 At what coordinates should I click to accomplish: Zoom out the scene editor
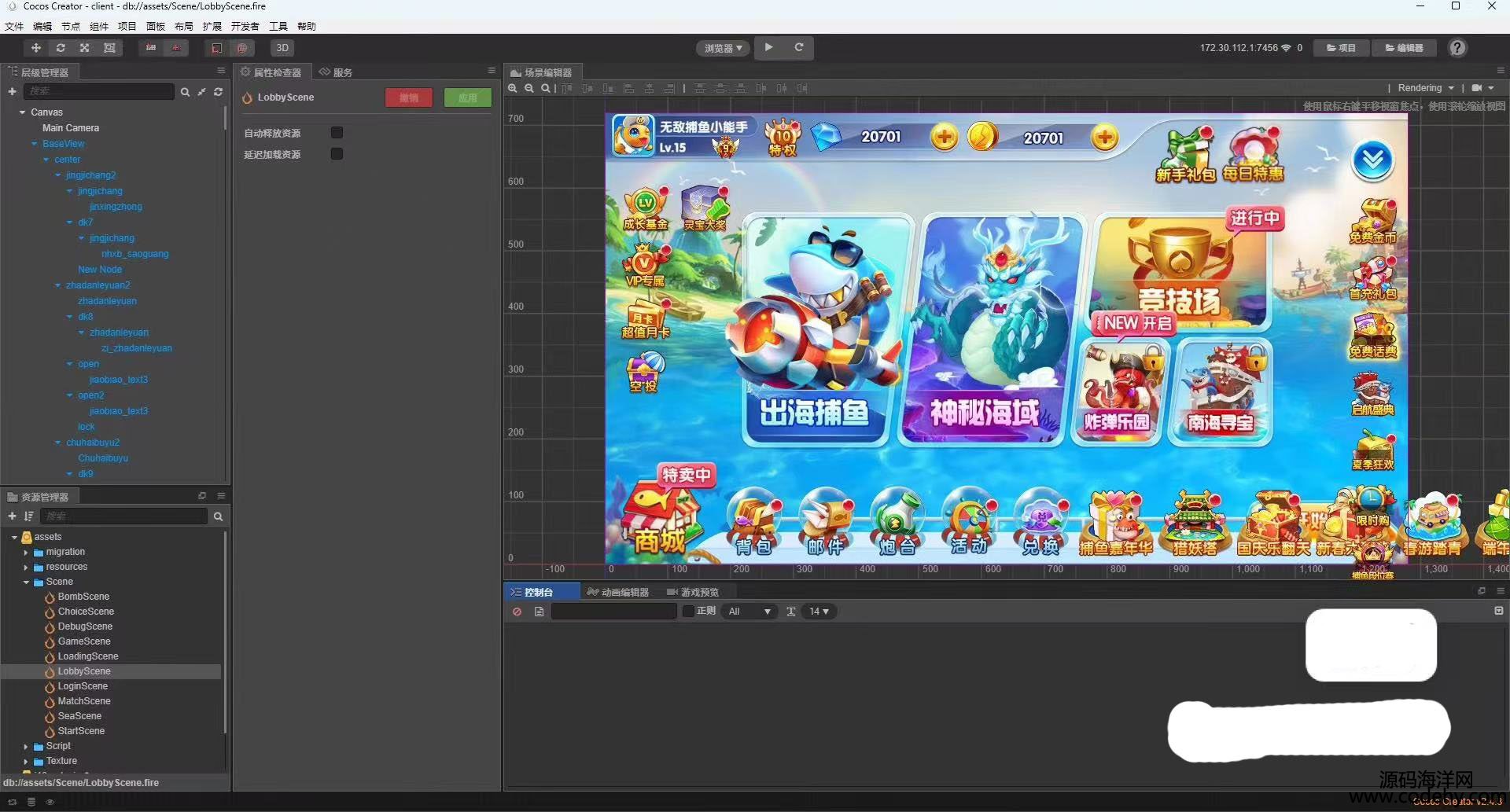529,88
